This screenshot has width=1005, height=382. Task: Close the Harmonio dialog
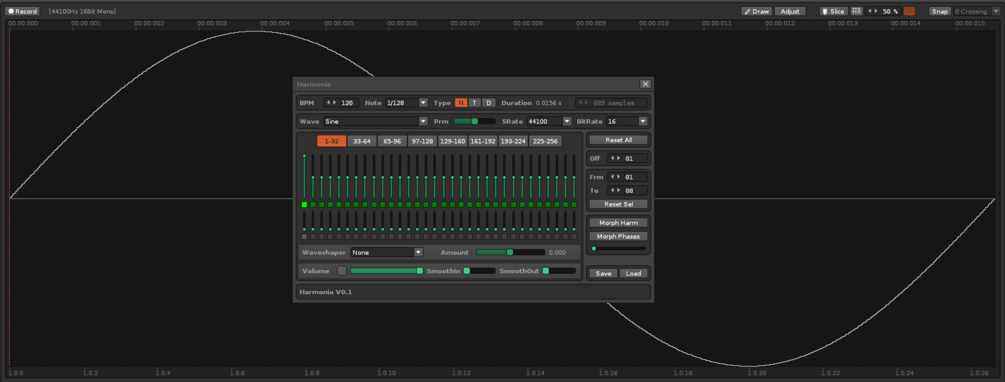pos(645,84)
